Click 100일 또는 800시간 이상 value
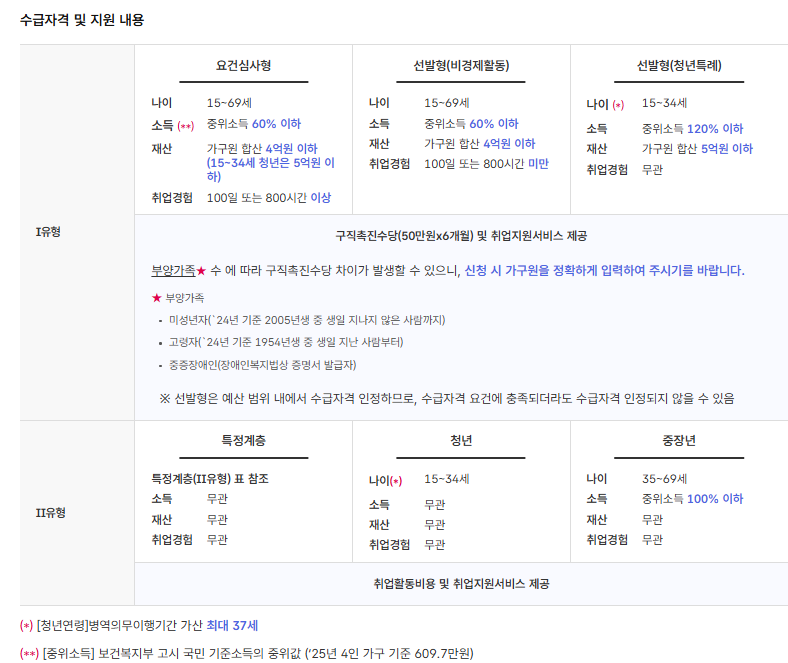The image size is (788, 663). [x=269, y=198]
